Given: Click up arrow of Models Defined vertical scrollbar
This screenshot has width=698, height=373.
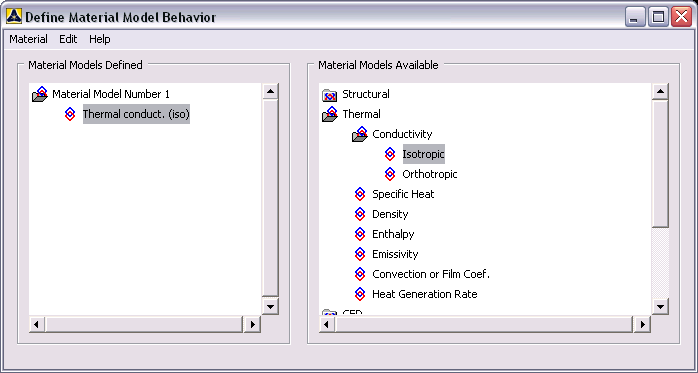Looking at the screenshot, I should 270,92.
